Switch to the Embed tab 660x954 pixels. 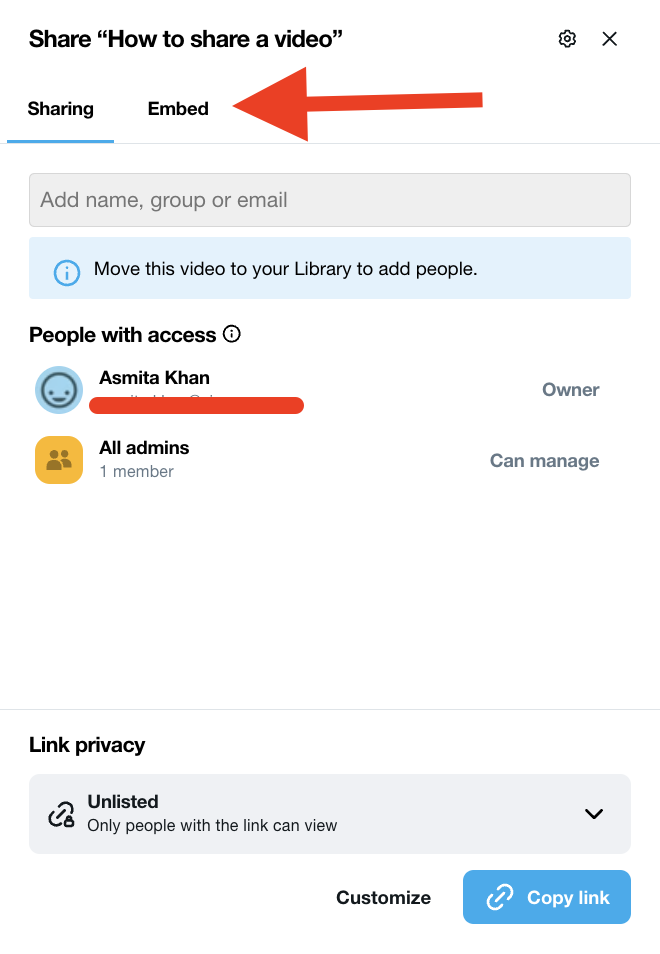pyautogui.click(x=178, y=109)
